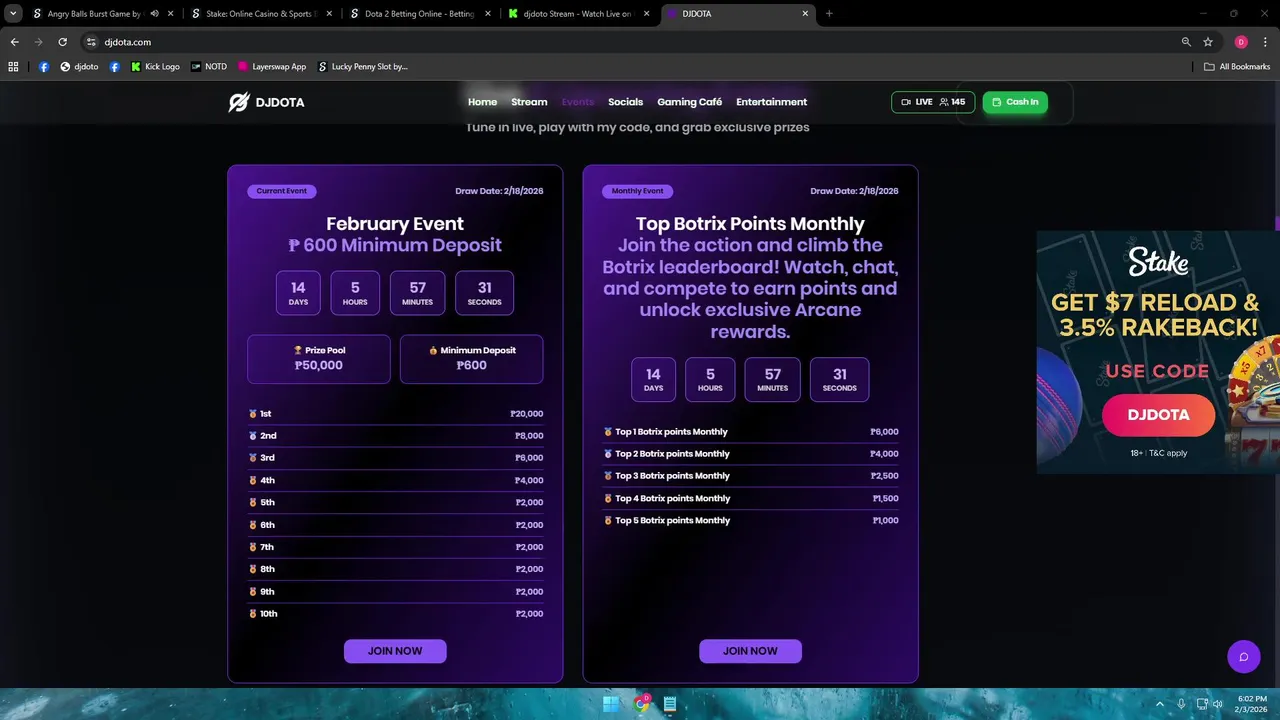Open the Events nav link
Screen dimensions: 1280x720
[x=578, y=102]
